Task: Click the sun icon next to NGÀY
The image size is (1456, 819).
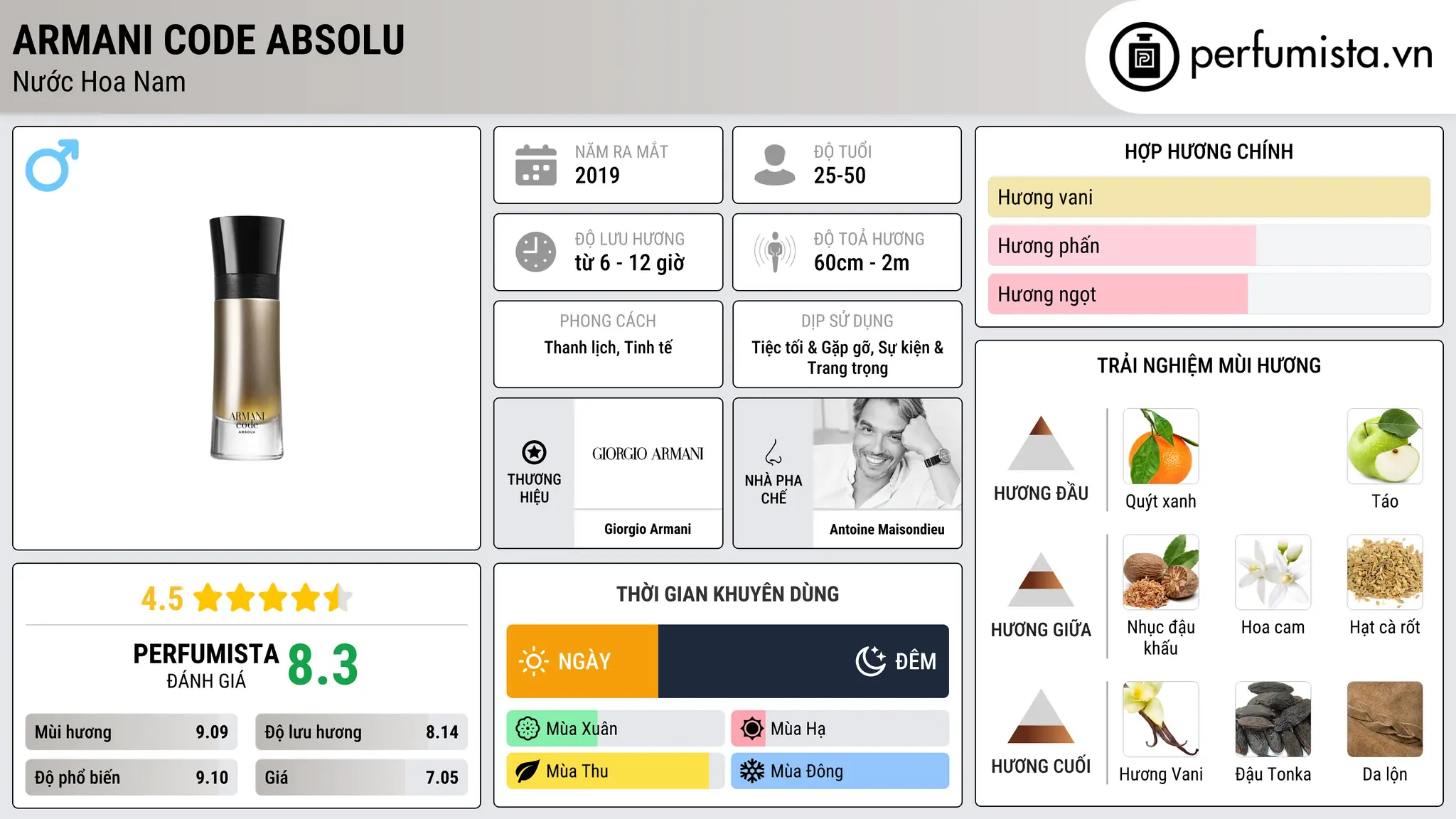Action: click(x=533, y=661)
